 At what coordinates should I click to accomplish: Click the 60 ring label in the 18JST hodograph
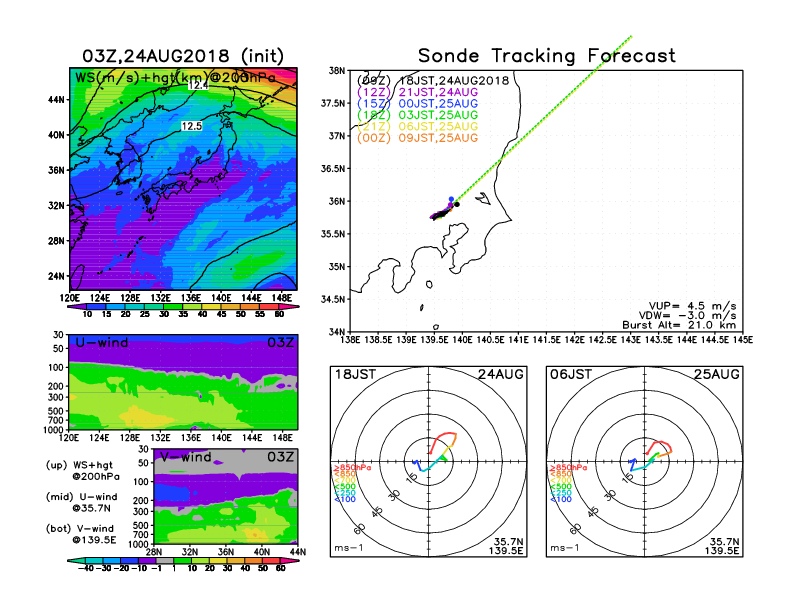[x=360, y=529]
